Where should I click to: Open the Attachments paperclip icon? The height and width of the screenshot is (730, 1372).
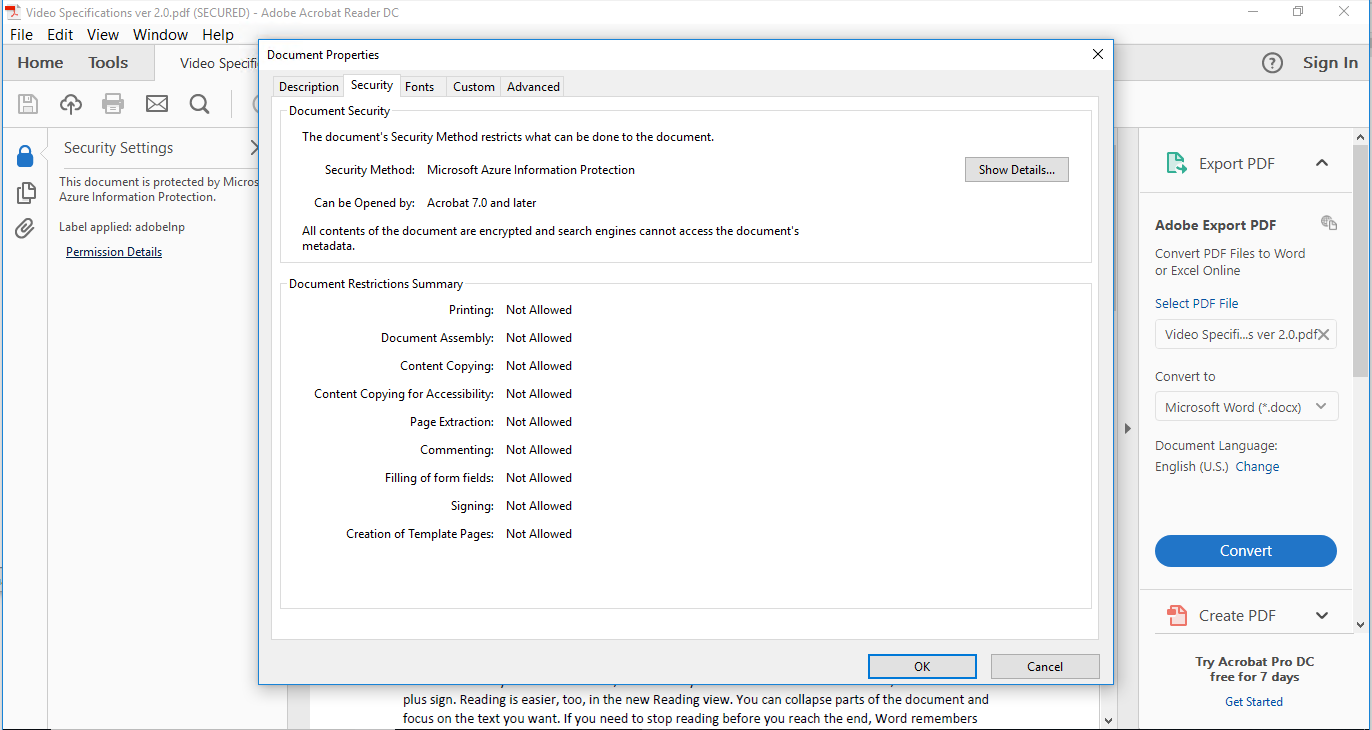[x=25, y=228]
